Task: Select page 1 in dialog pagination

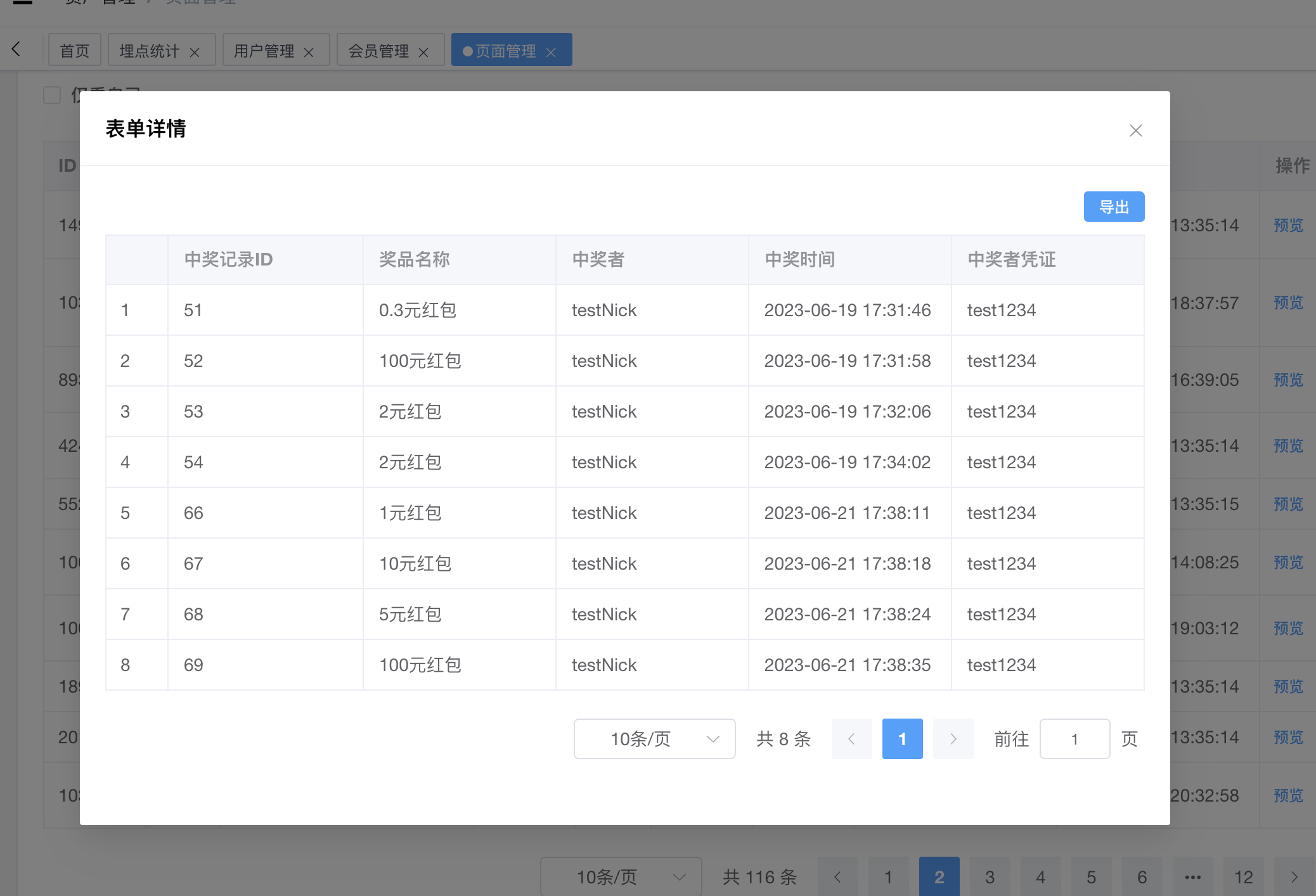Action: (x=902, y=739)
